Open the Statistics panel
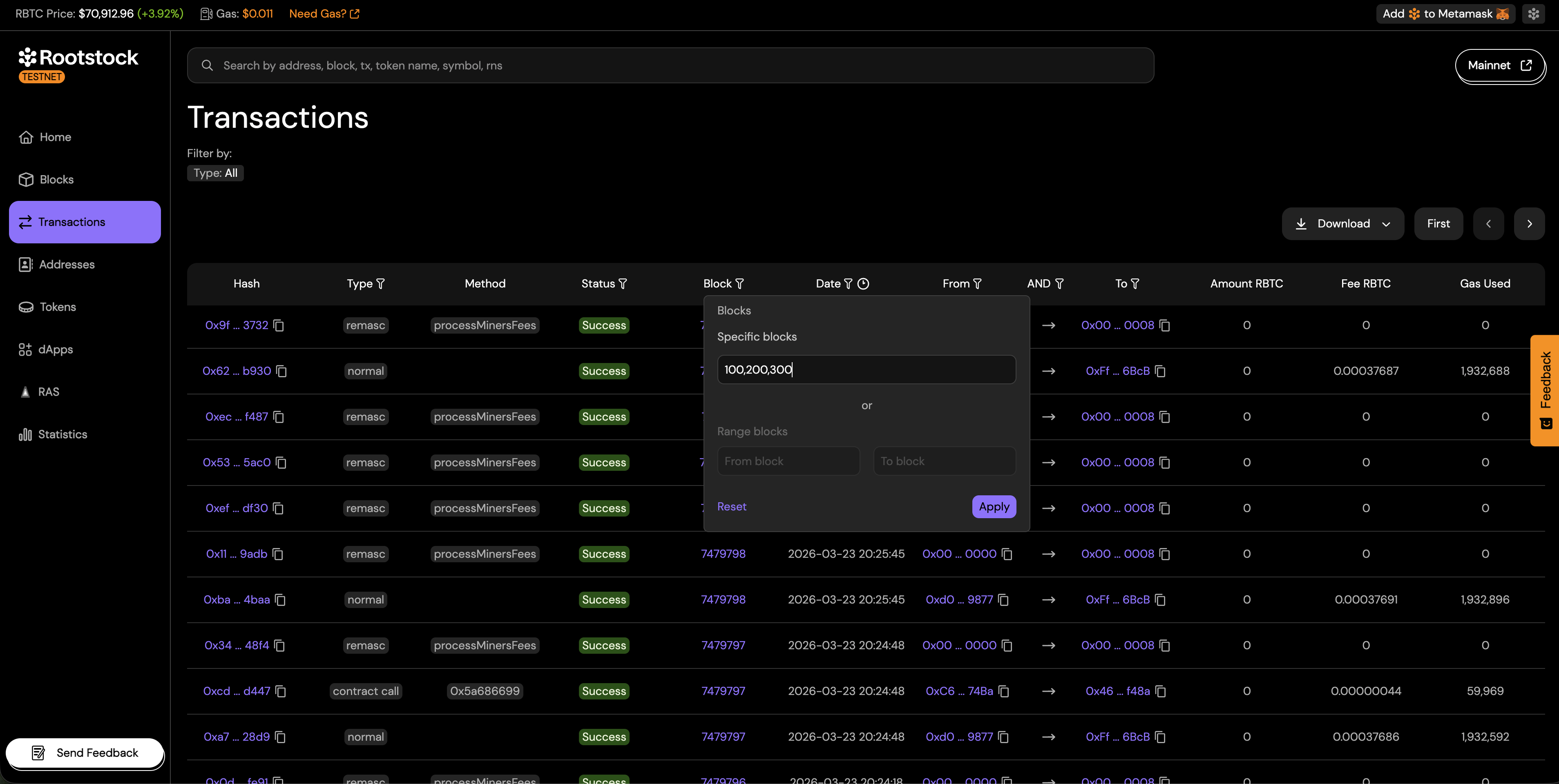This screenshot has height=784, width=1559. click(25, 434)
